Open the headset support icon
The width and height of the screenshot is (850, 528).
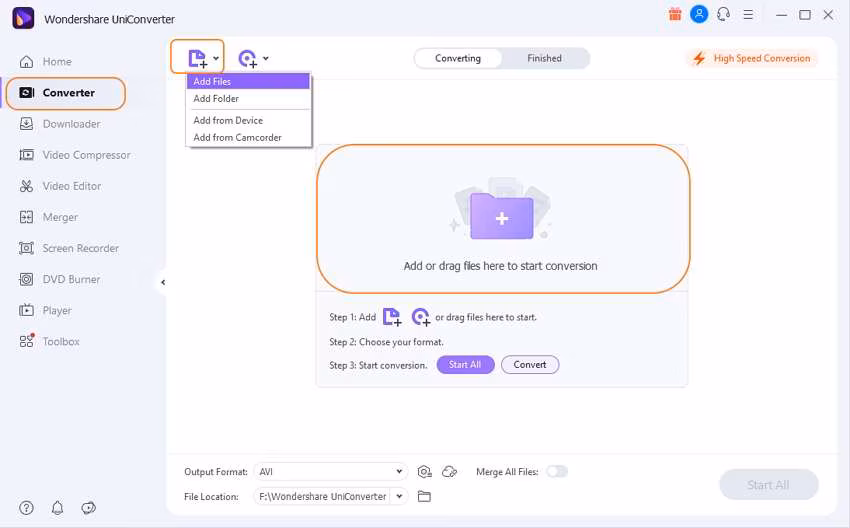pyautogui.click(x=723, y=14)
